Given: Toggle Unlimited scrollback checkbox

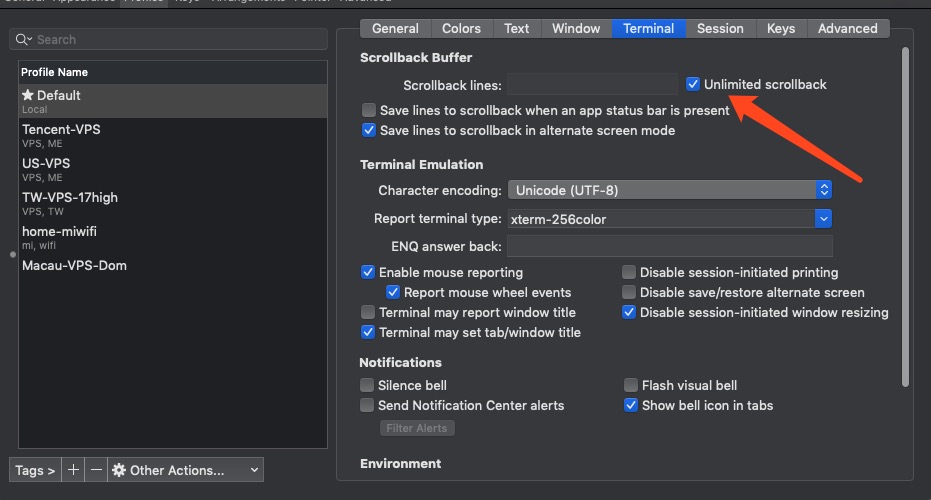Looking at the screenshot, I should [692, 84].
